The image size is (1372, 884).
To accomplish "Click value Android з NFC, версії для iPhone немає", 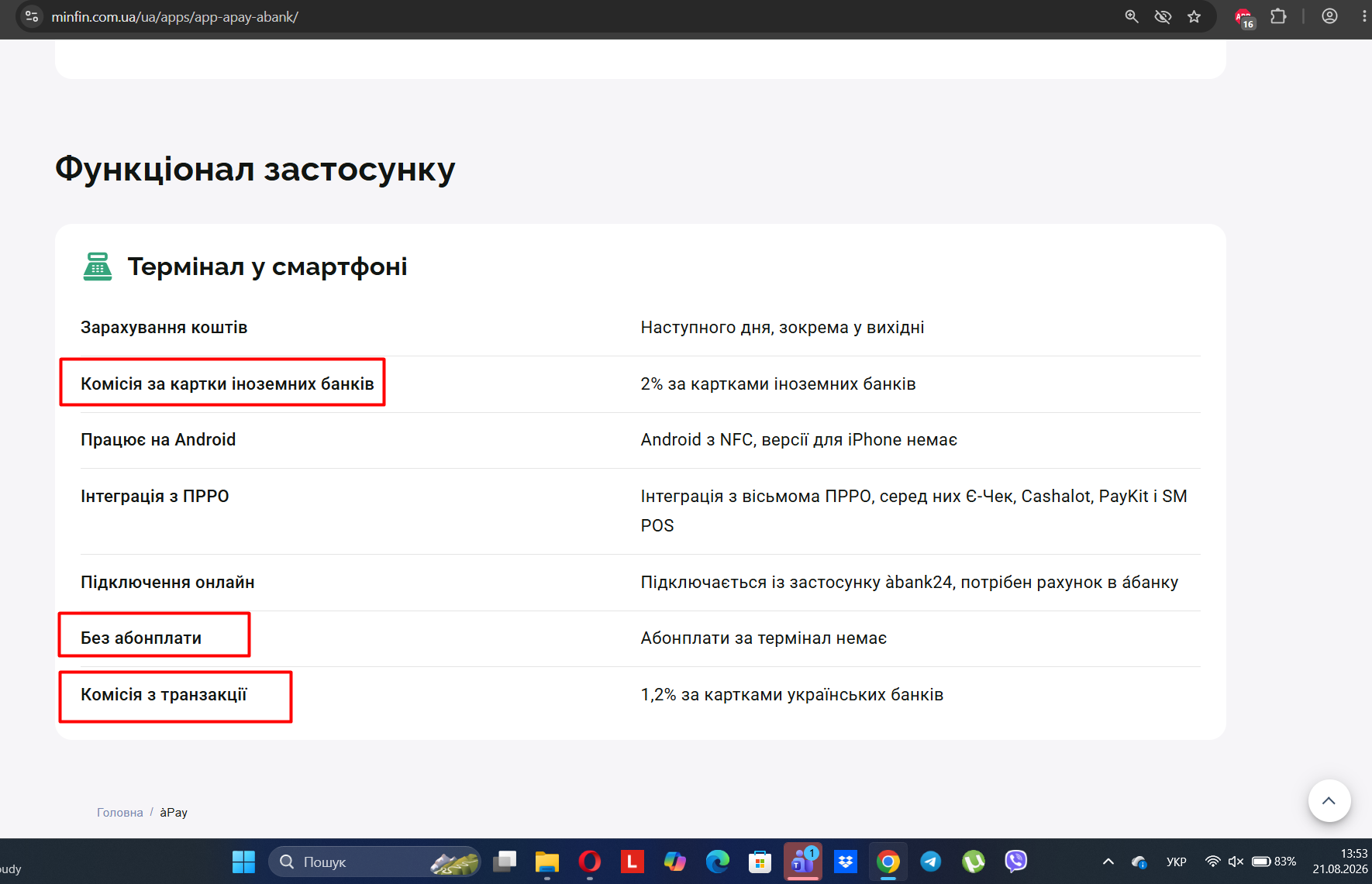I will pyautogui.click(x=799, y=440).
